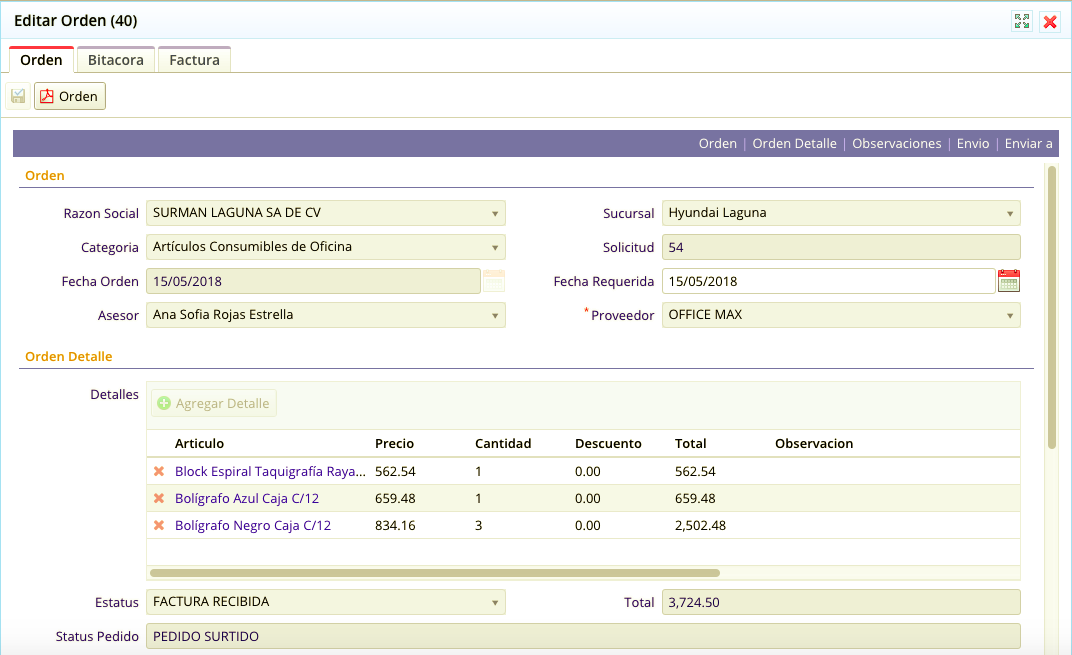
Task: Click the Cantidad column header
Action: 503,443
